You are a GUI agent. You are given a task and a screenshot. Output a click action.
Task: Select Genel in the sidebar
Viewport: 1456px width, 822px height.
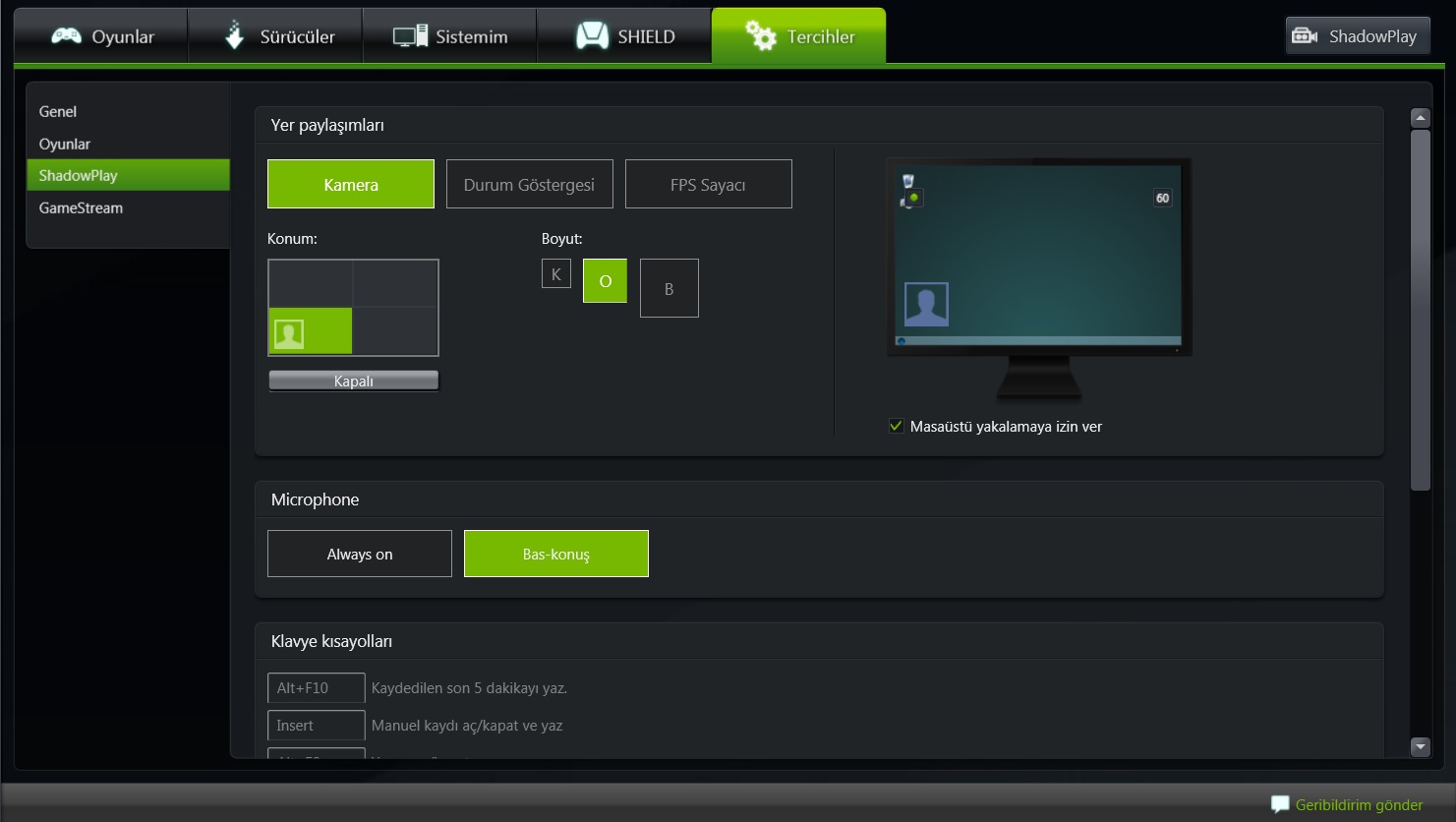click(x=128, y=111)
